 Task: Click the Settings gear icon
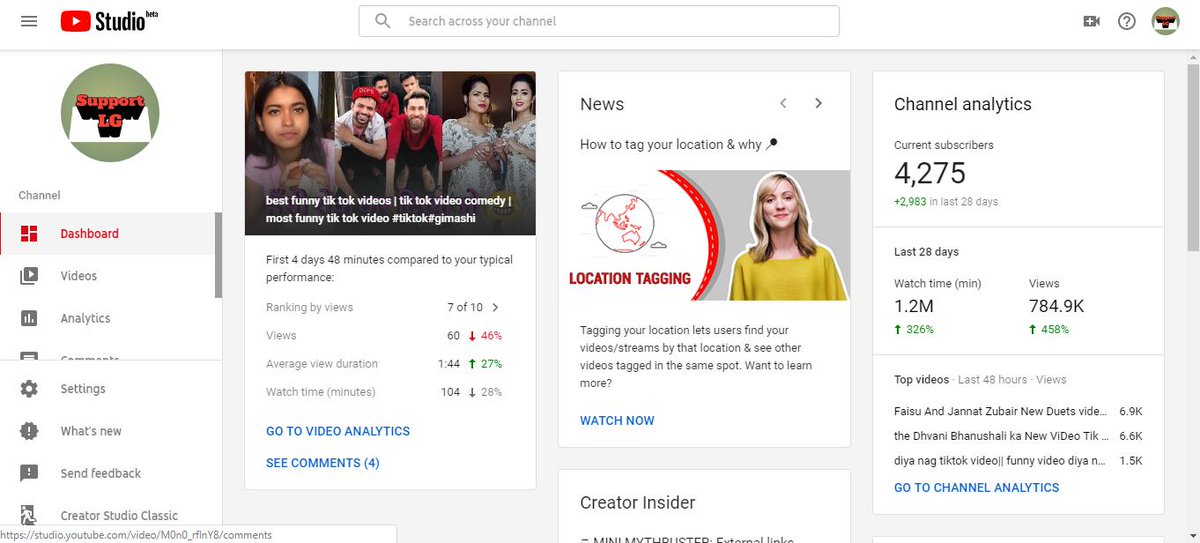point(29,389)
